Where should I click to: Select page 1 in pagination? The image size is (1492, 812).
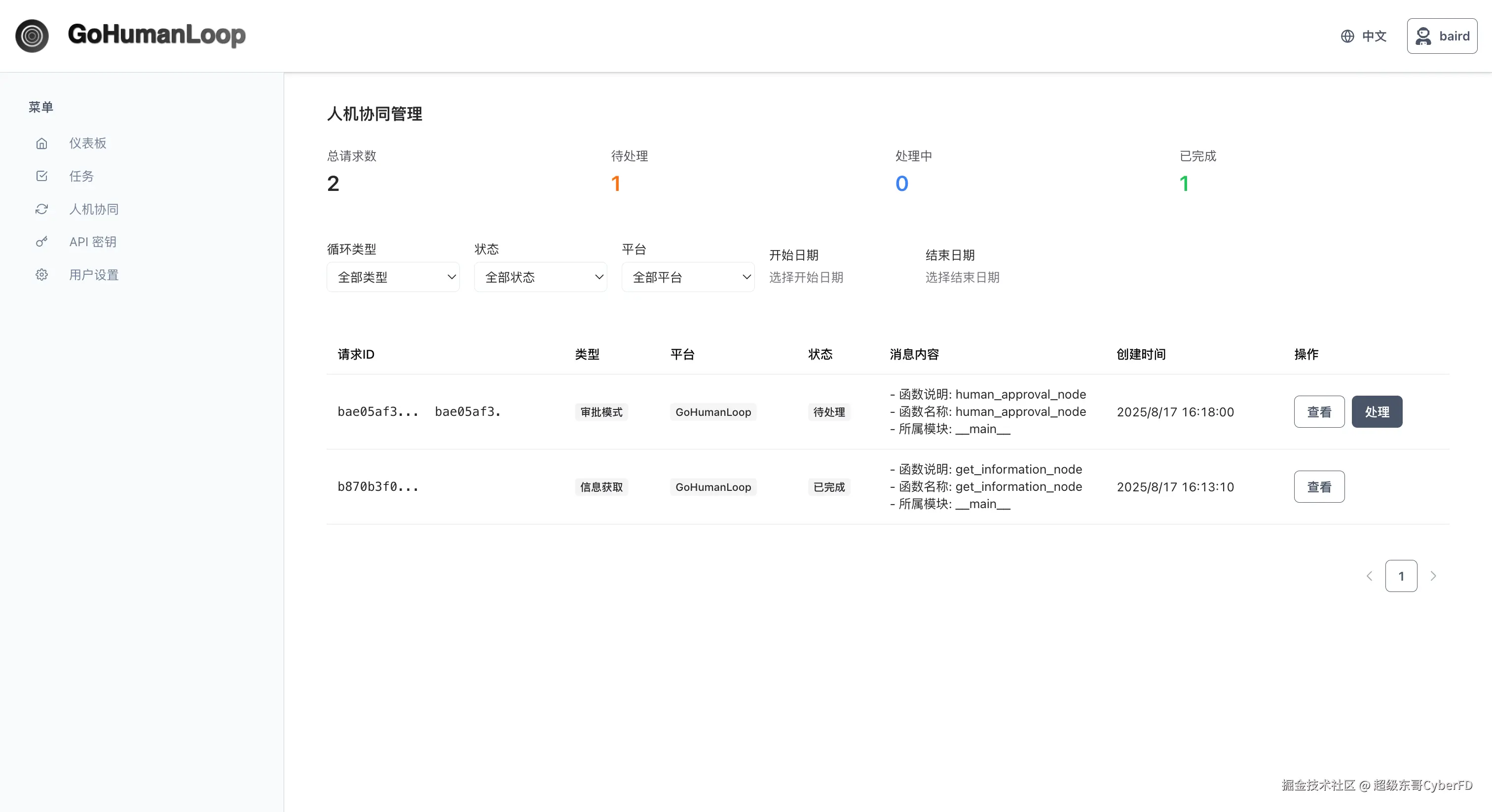point(1401,576)
